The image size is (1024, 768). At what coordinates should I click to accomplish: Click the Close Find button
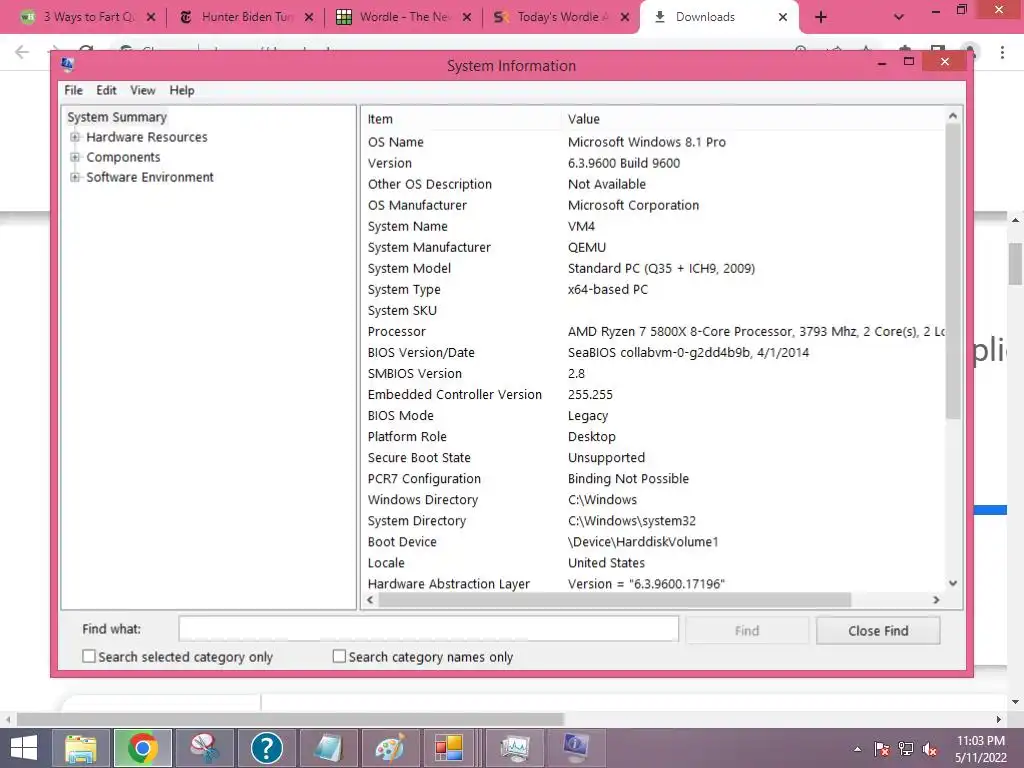click(878, 630)
